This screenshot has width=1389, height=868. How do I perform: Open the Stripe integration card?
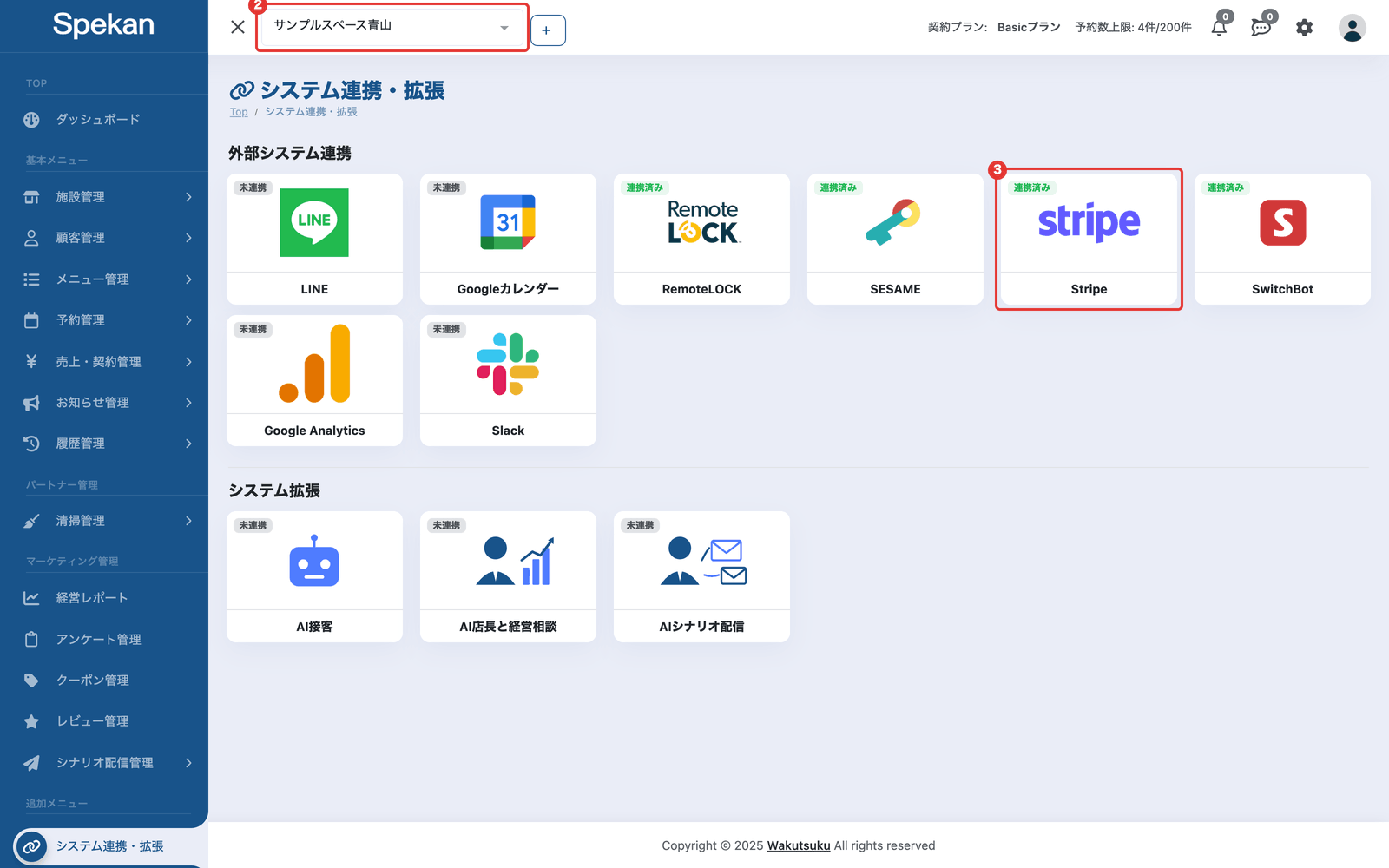pyautogui.click(x=1089, y=239)
